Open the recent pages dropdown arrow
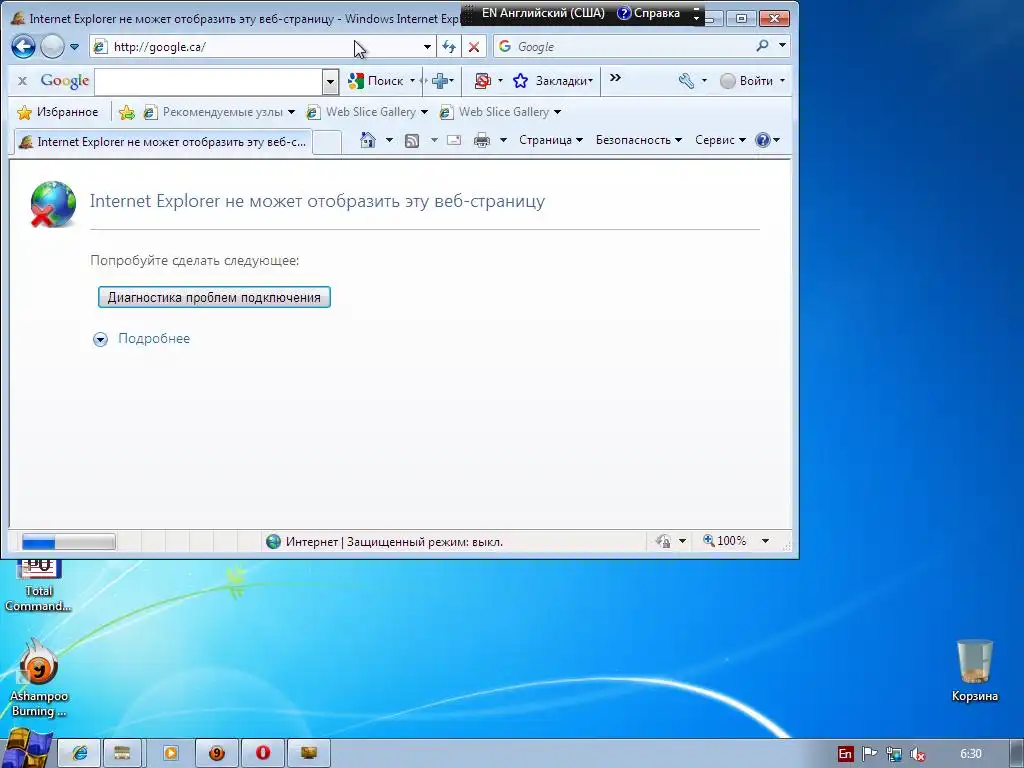Image resolution: width=1024 pixels, height=768 pixels. pyautogui.click(x=74, y=47)
